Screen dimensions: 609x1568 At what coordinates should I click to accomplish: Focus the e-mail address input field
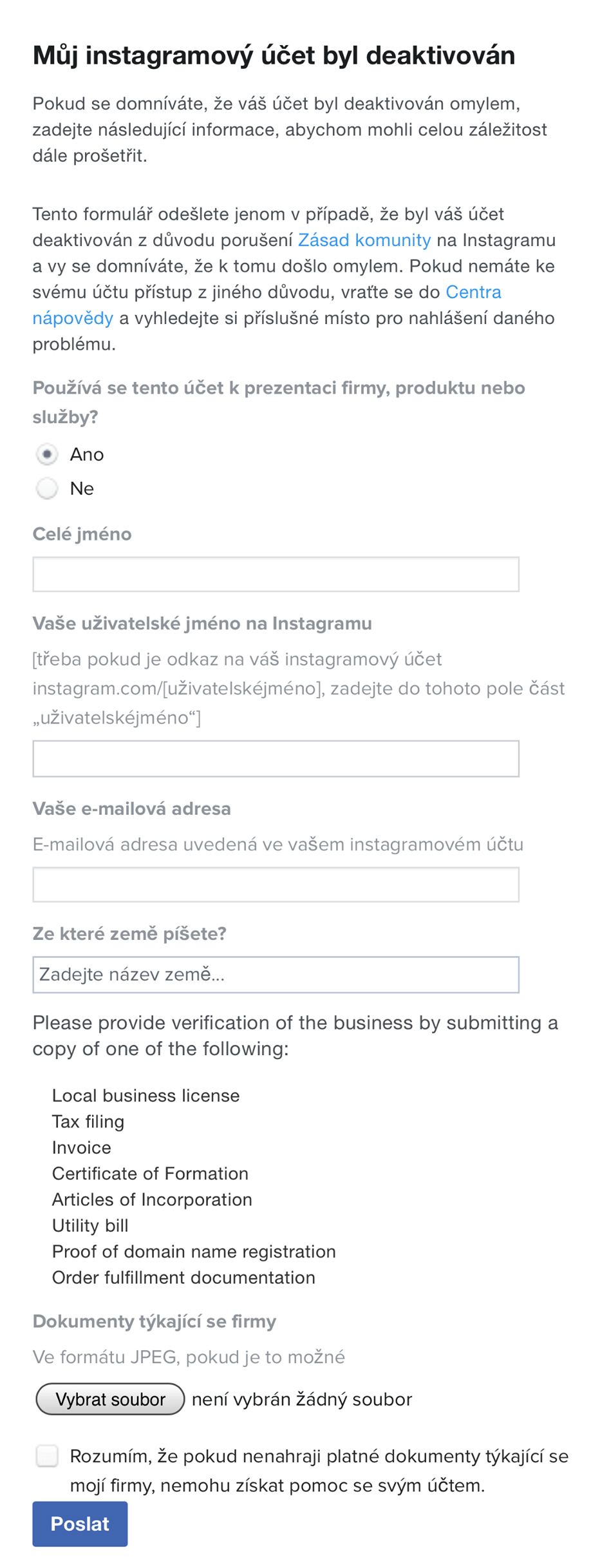click(x=276, y=884)
